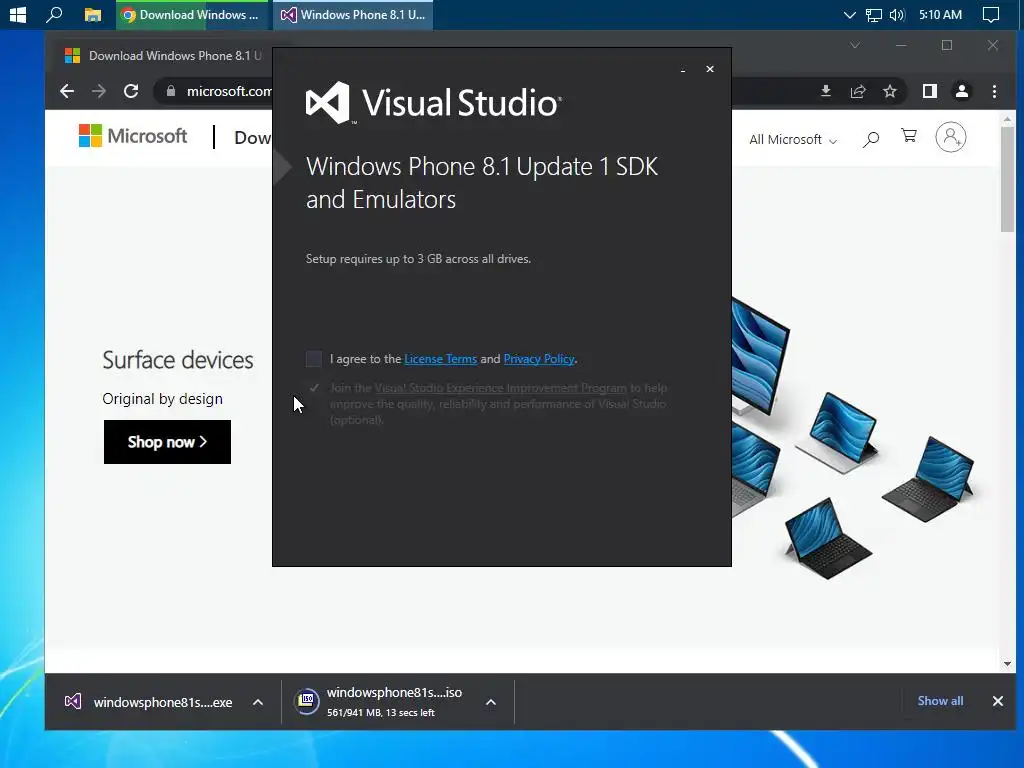Sign in with the account icon
This screenshot has width=1024, height=768.
click(951, 137)
